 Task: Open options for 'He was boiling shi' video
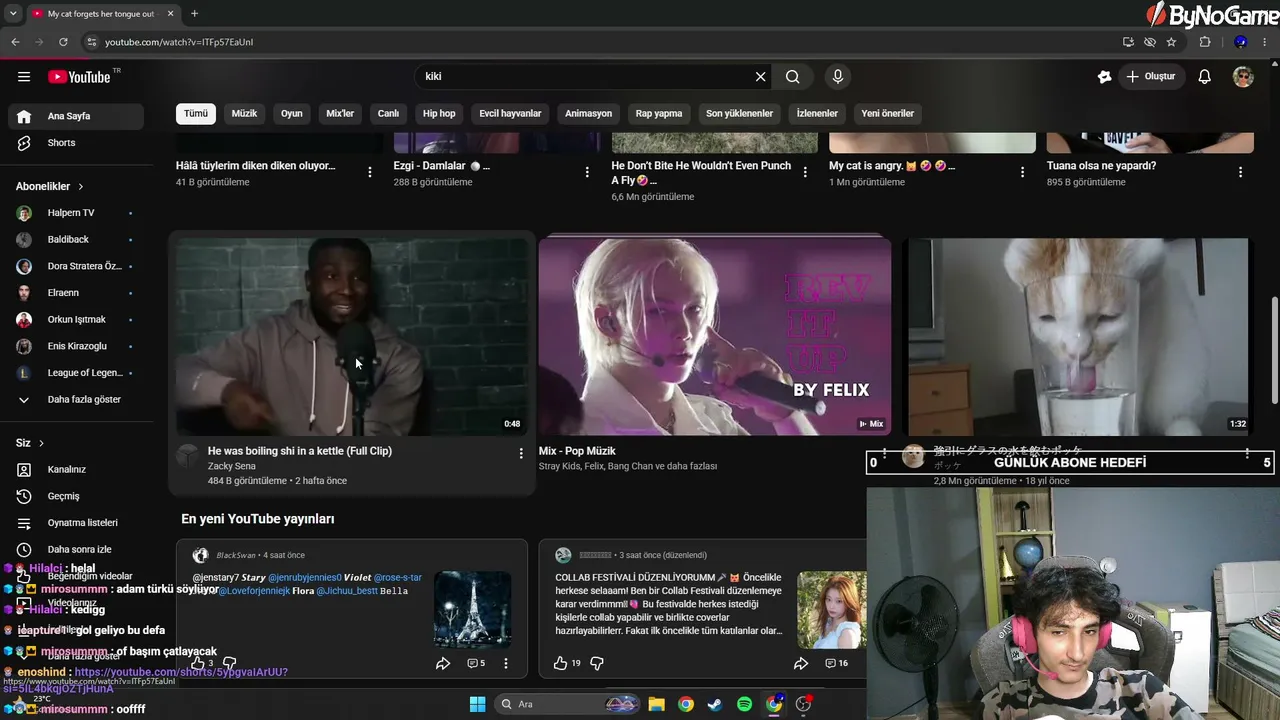[x=521, y=454]
